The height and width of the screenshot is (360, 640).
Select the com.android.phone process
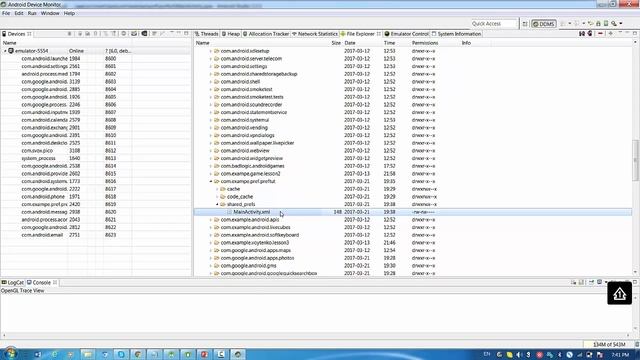(x=96, y=197)
